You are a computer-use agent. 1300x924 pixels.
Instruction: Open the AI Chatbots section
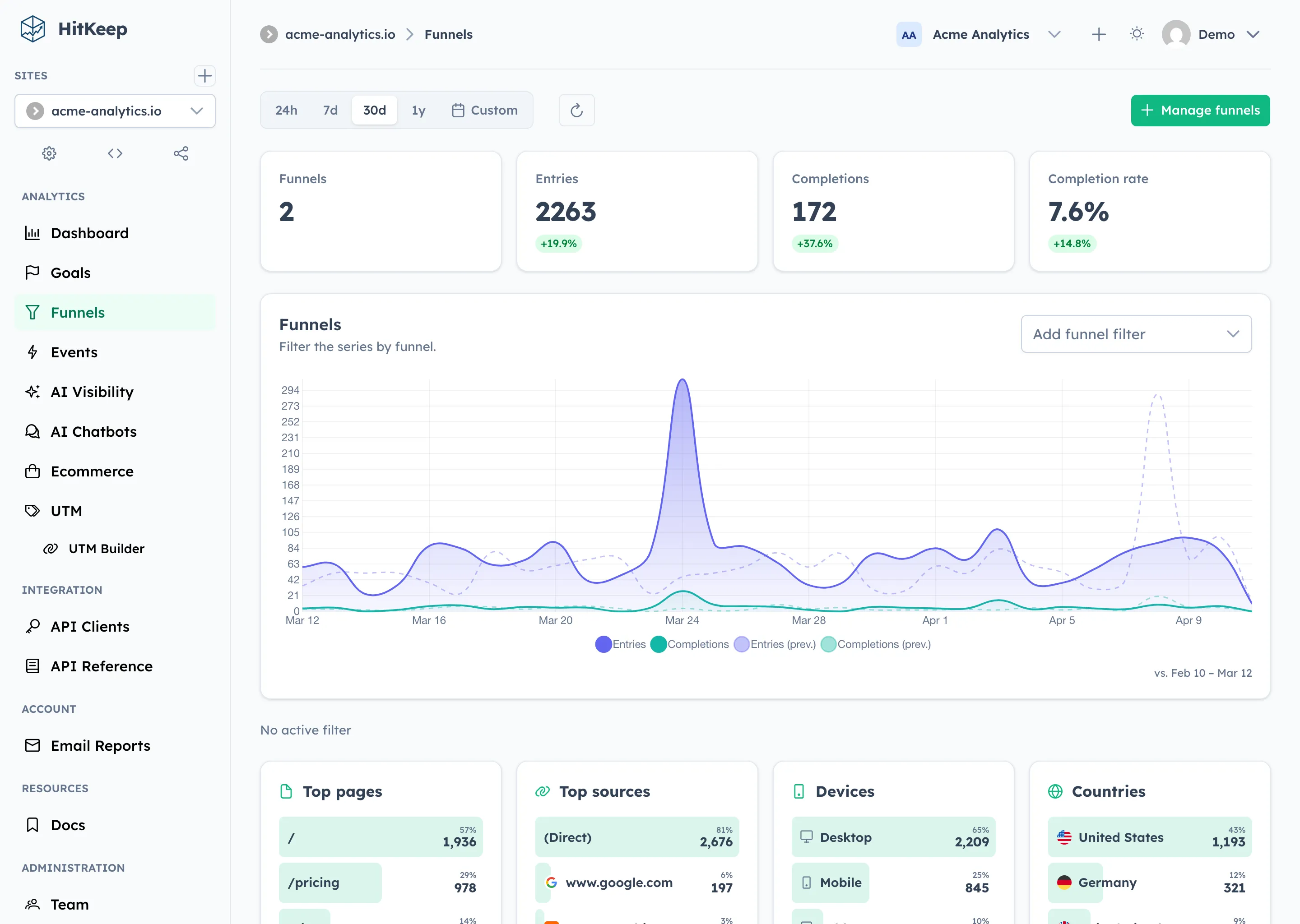pyautogui.click(x=93, y=431)
